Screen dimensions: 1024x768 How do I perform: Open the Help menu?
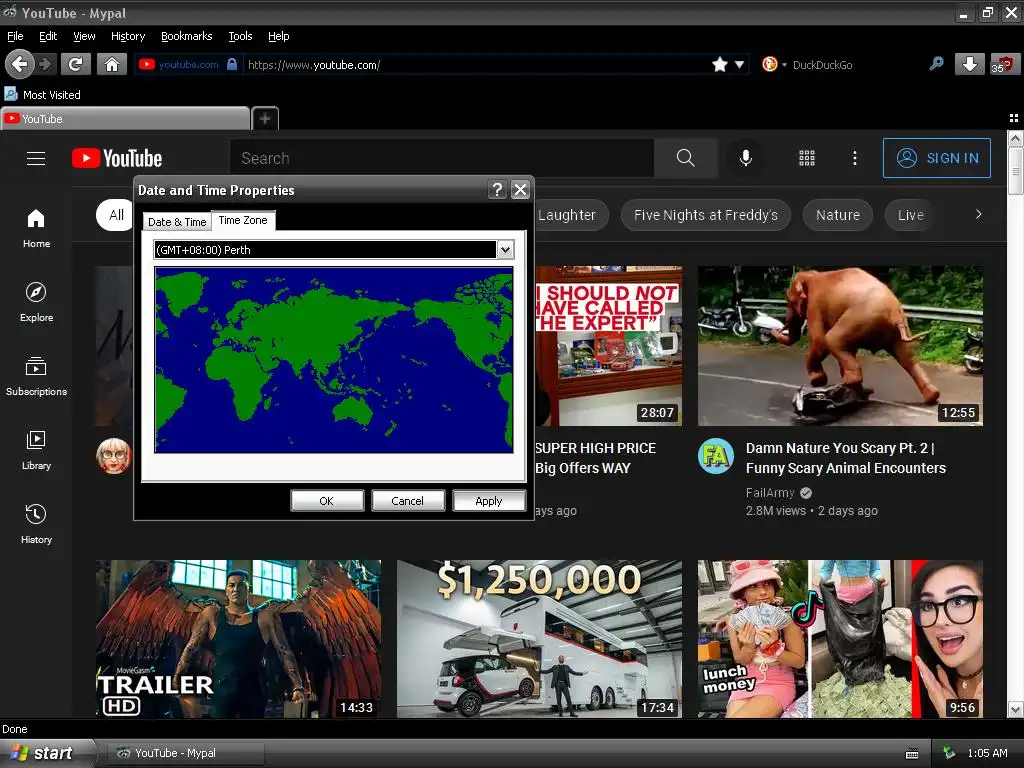(278, 36)
